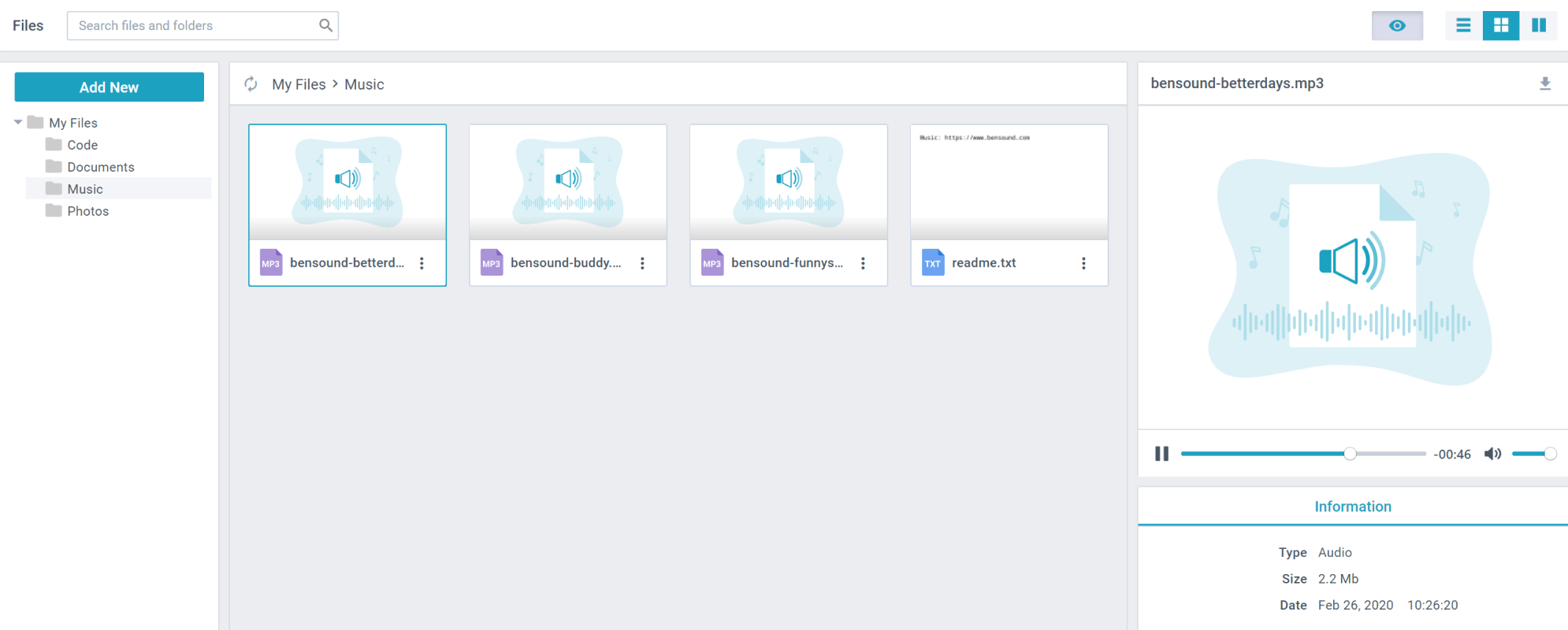Open the Documents folder in the tree
1568x630 pixels.
[100, 167]
